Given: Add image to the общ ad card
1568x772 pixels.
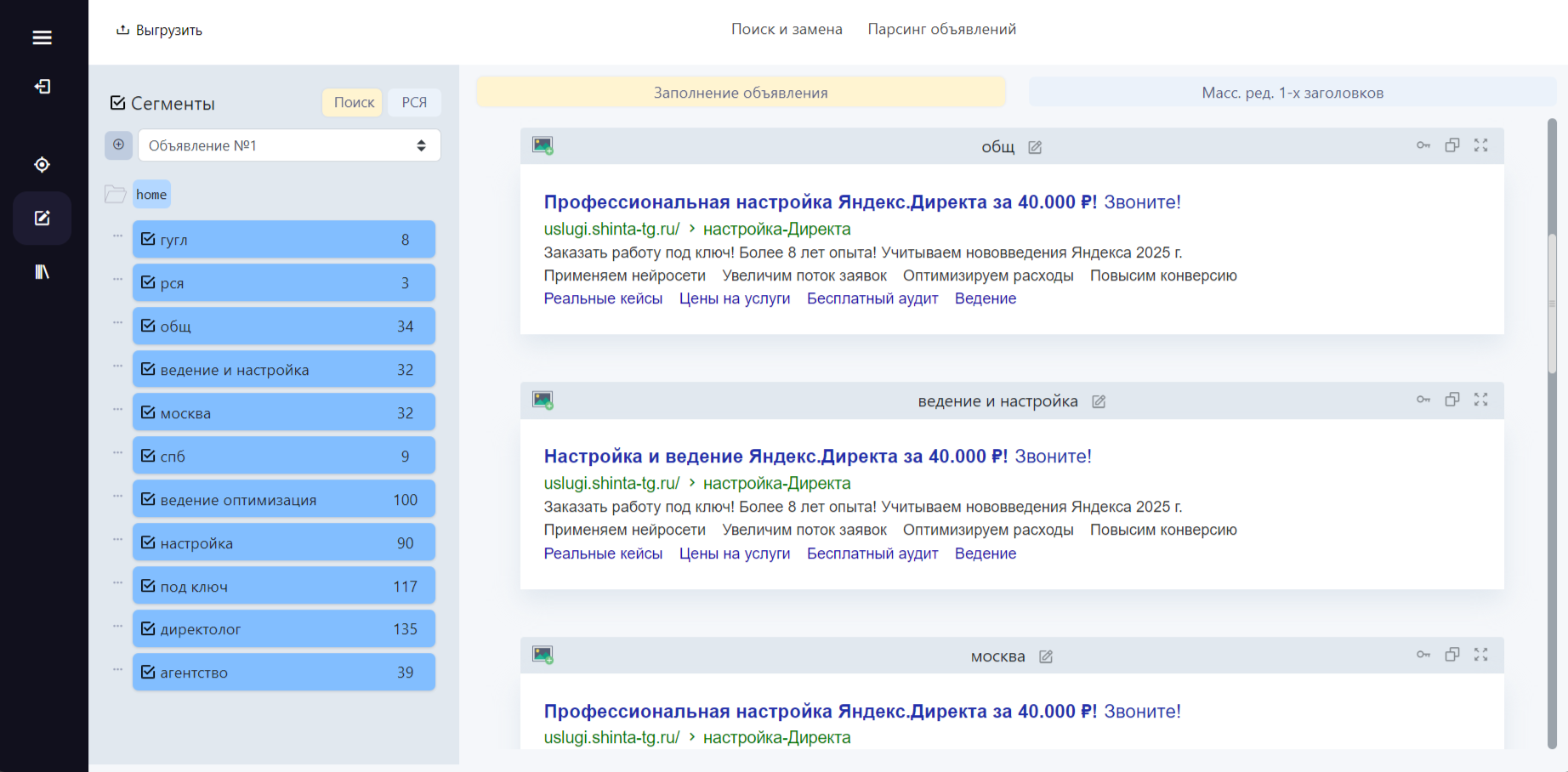Looking at the screenshot, I should [x=543, y=145].
